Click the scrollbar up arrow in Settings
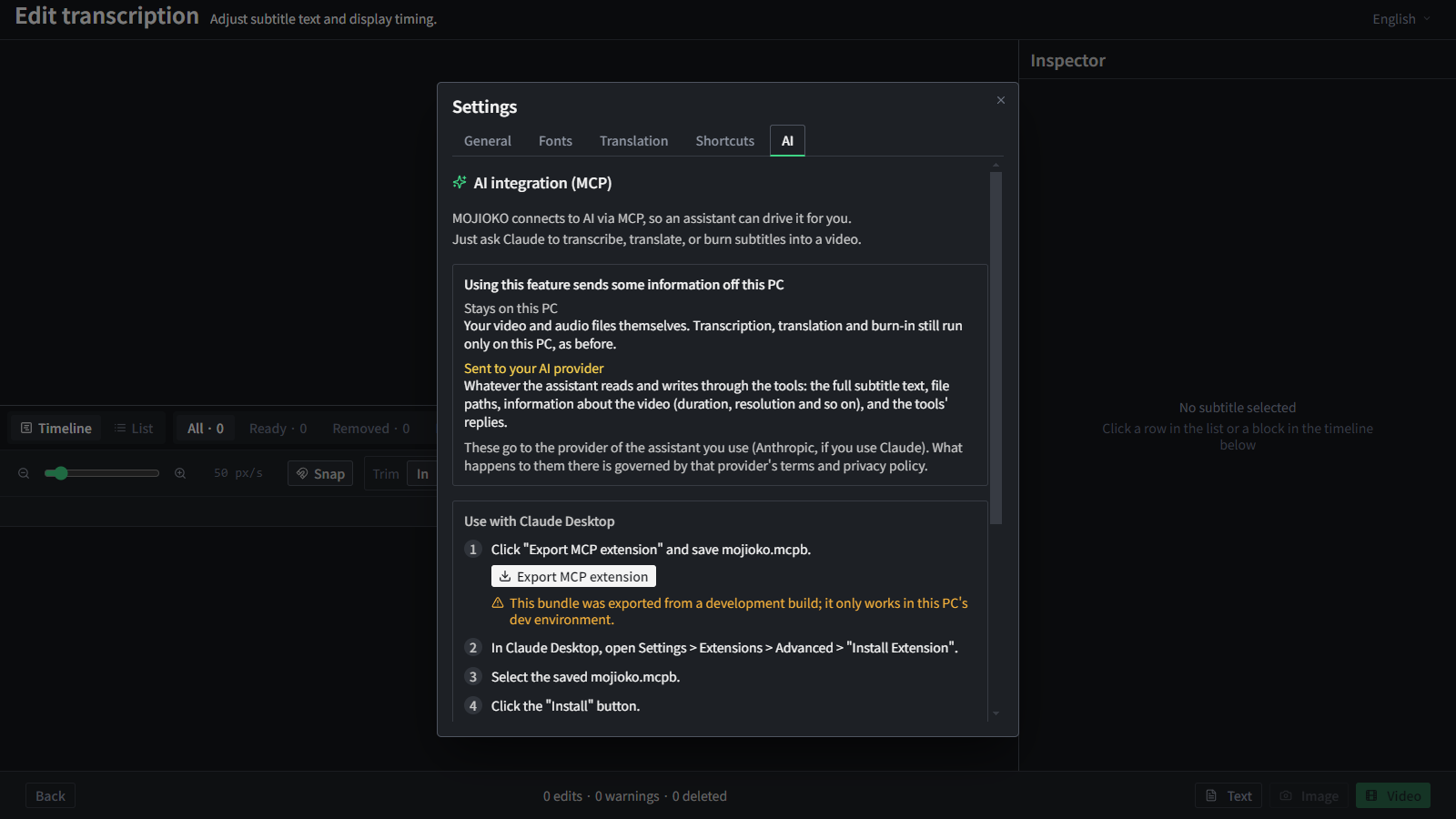Viewport: 1456px width, 819px height. tap(996, 166)
